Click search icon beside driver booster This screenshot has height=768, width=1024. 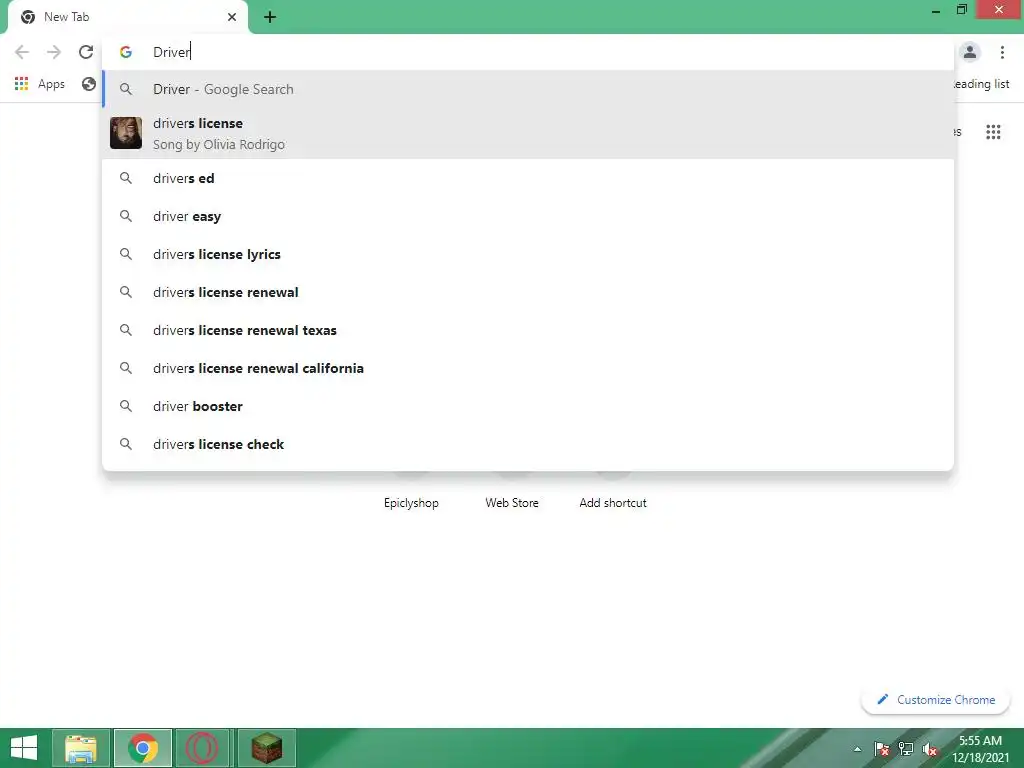(125, 406)
